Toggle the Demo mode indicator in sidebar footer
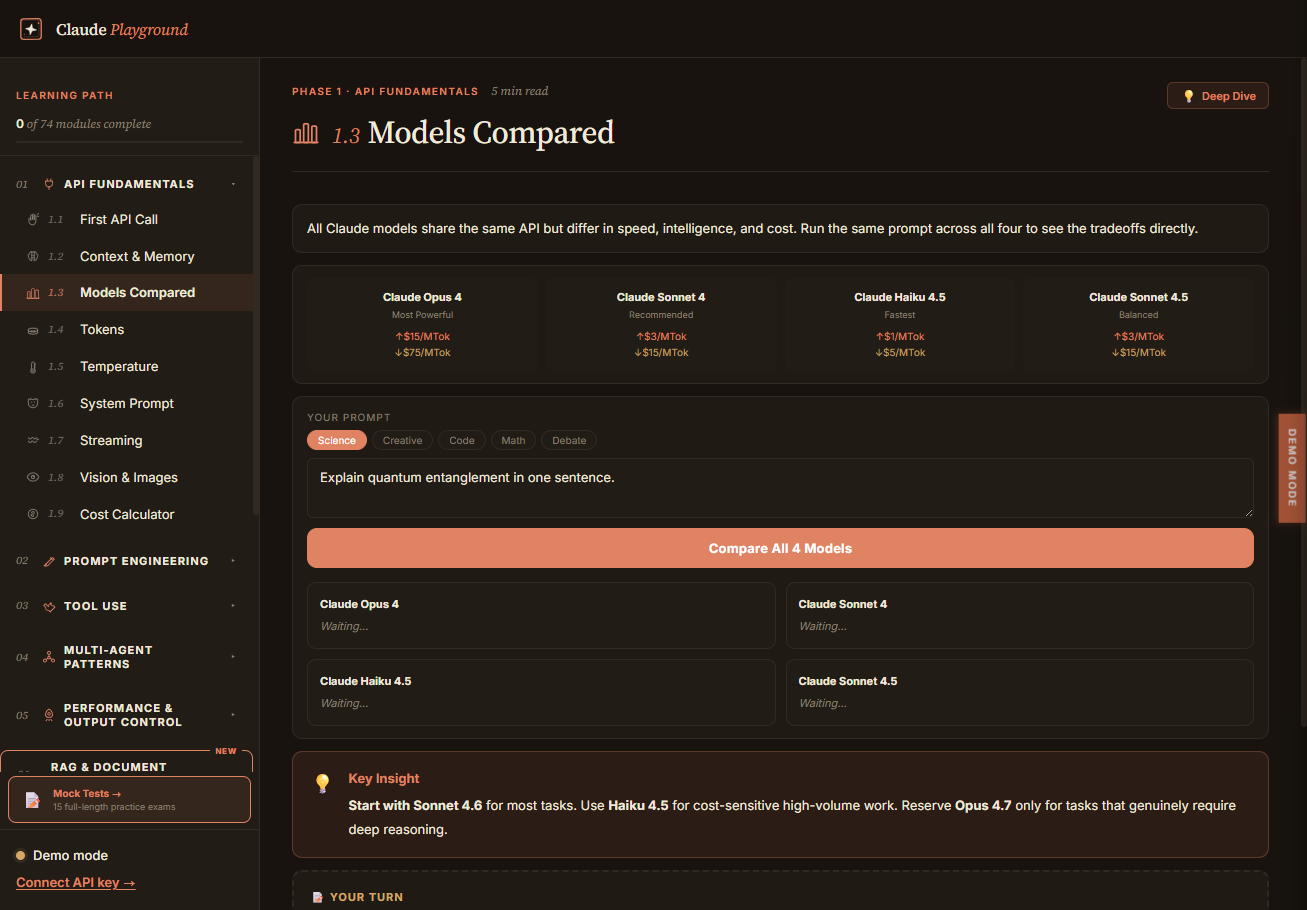 point(62,856)
